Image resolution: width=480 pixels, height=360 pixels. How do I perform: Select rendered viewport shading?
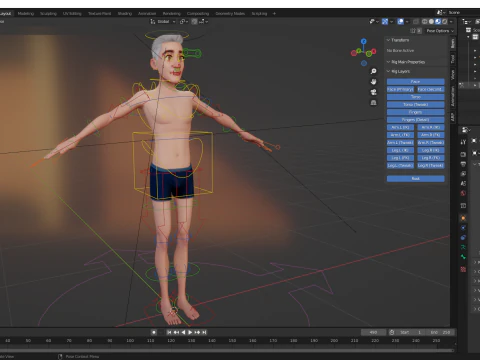[x=445, y=21]
